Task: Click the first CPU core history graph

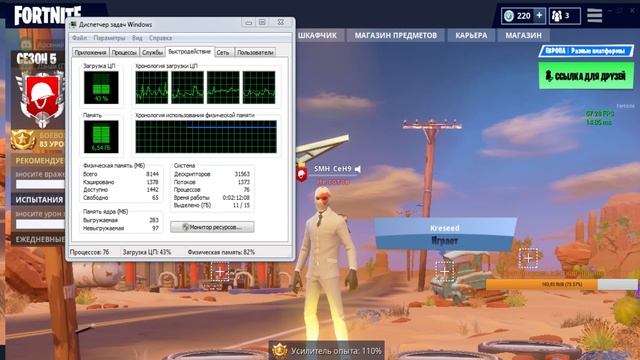Action: coord(151,87)
